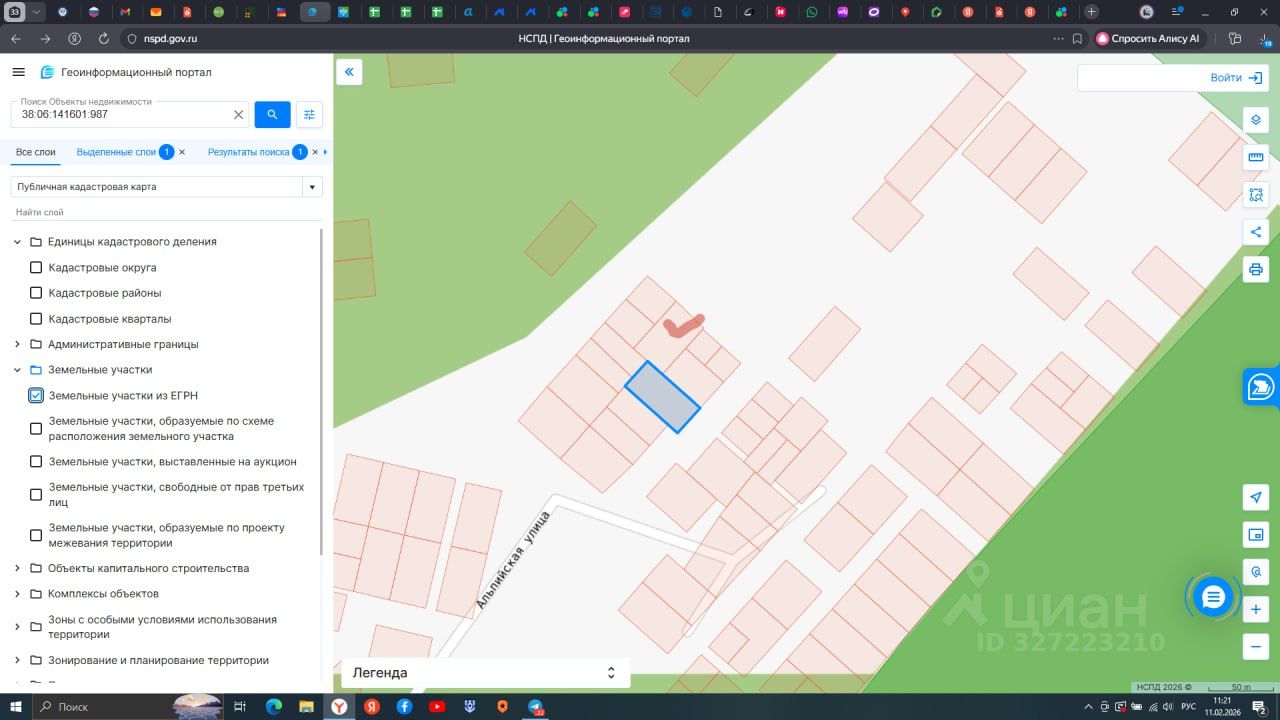Click the blue search magnifier button
1280x720 pixels.
[x=272, y=115]
